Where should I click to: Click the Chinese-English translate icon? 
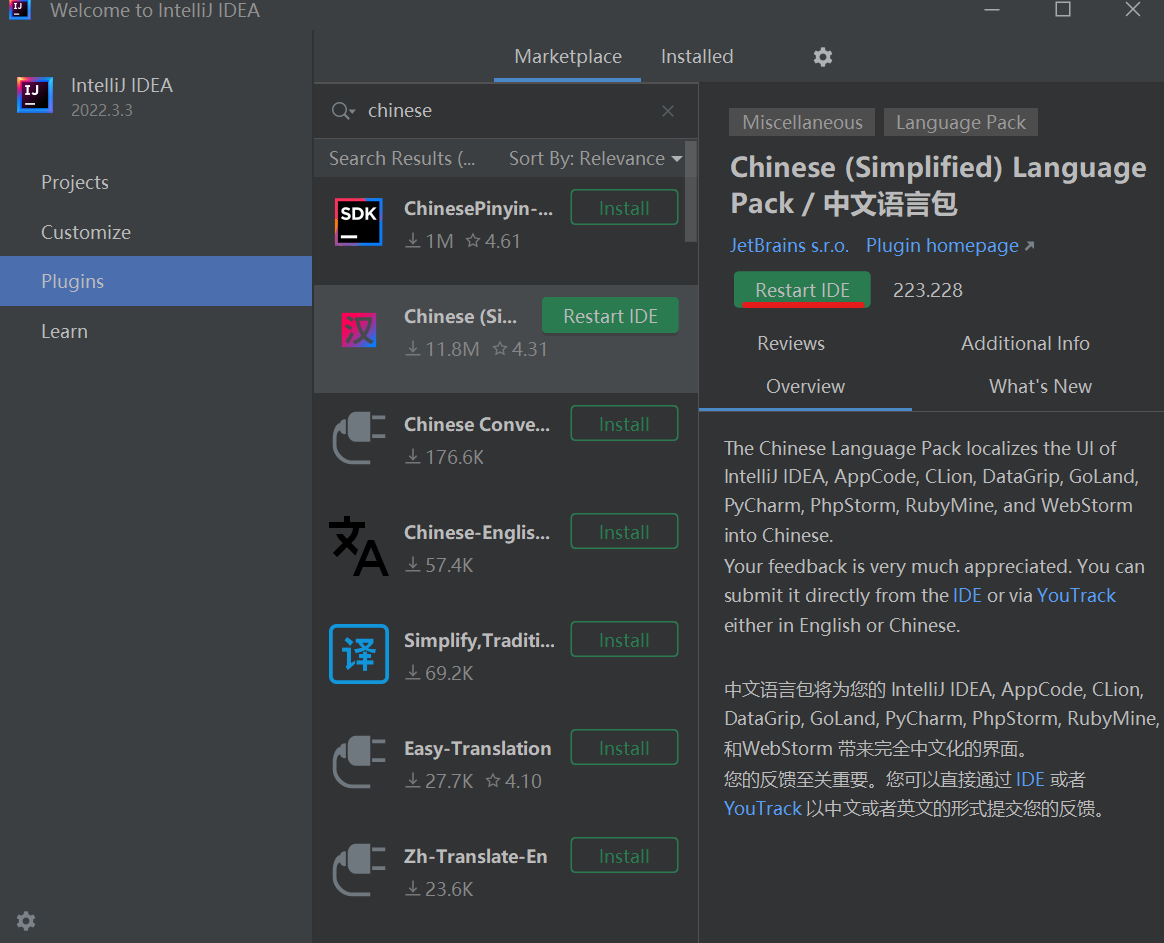tap(359, 546)
